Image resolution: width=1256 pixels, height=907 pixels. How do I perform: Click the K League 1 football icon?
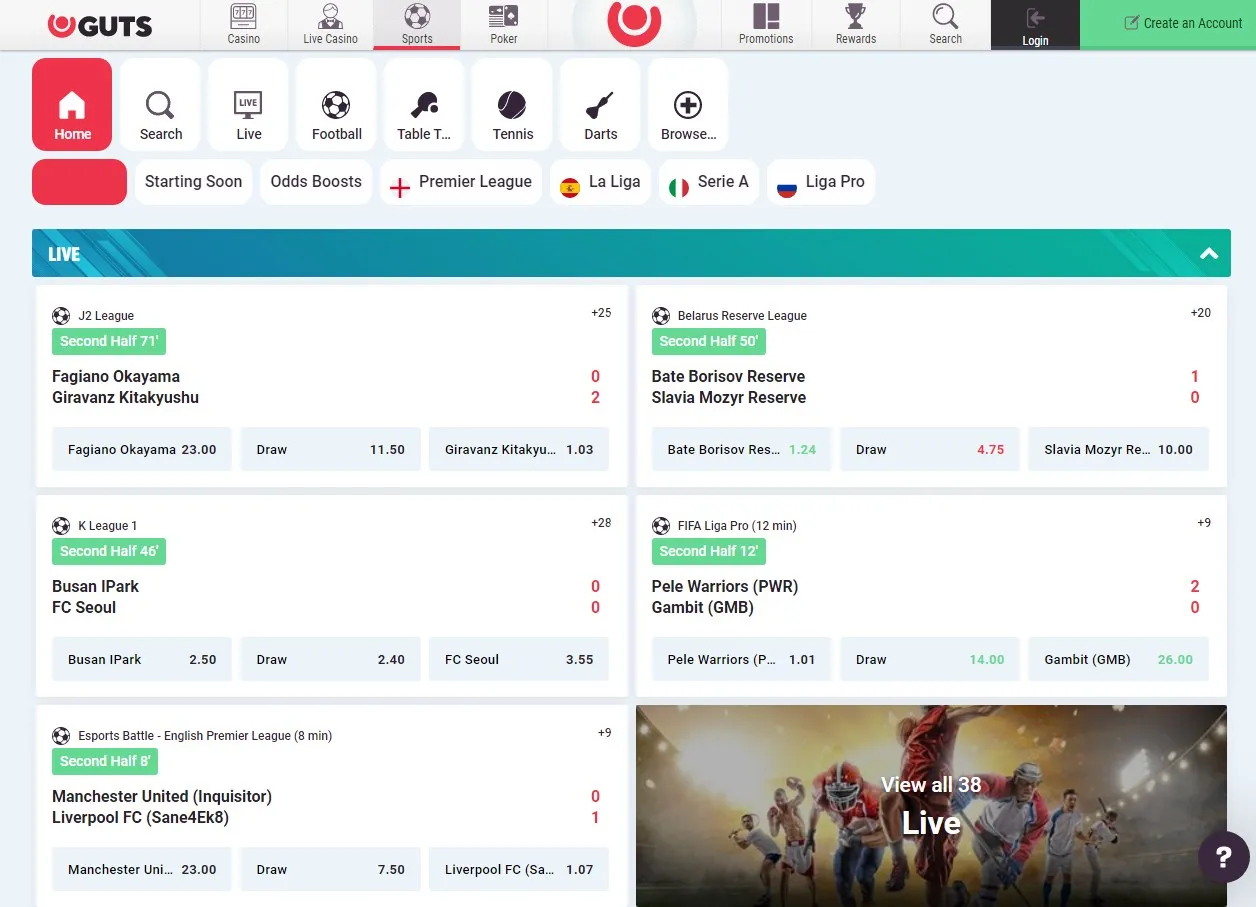pos(61,526)
